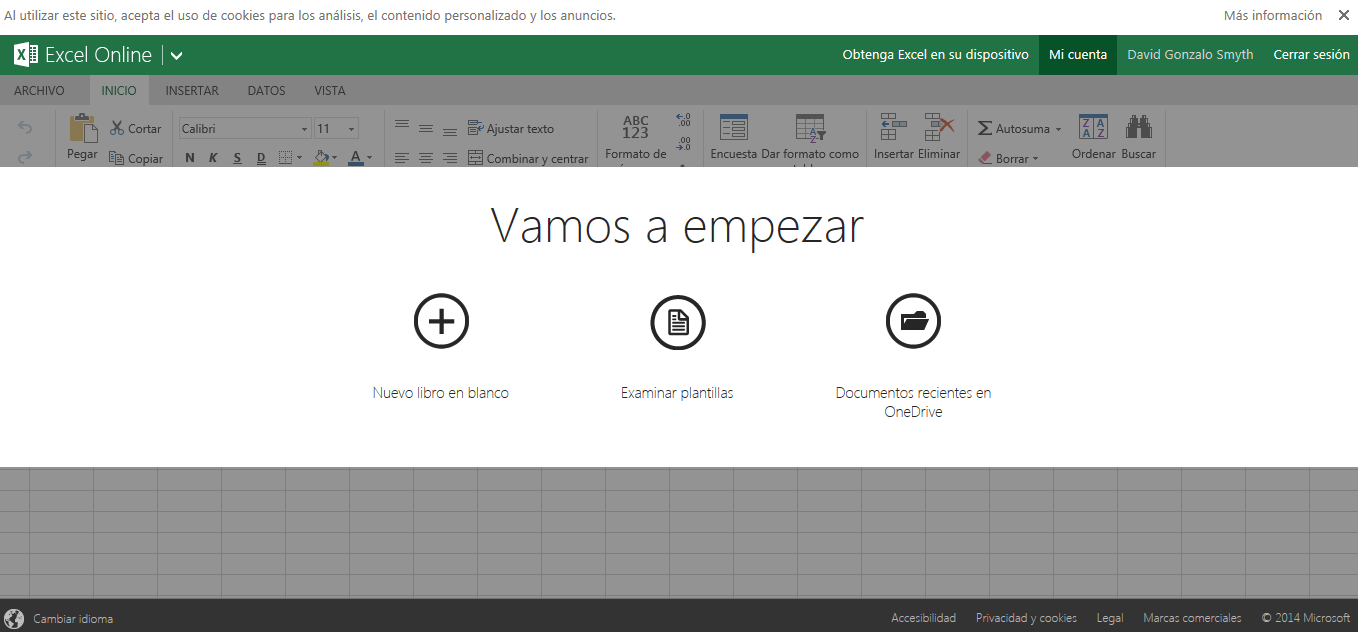The image size is (1358, 632).
Task: Apply the blue font color A
Action: point(355,157)
